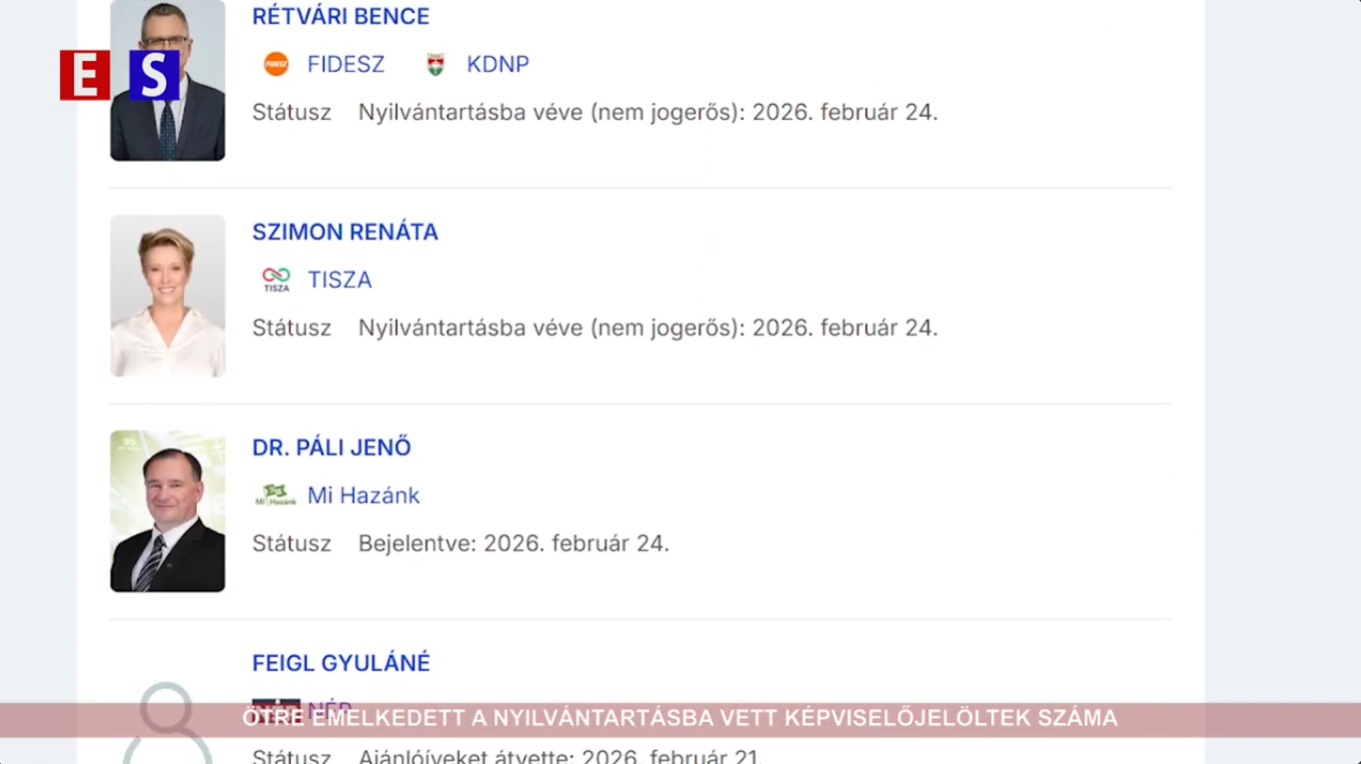
Task: Open candidate FEIGL GYULÁNÉ profile
Action: point(340,662)
